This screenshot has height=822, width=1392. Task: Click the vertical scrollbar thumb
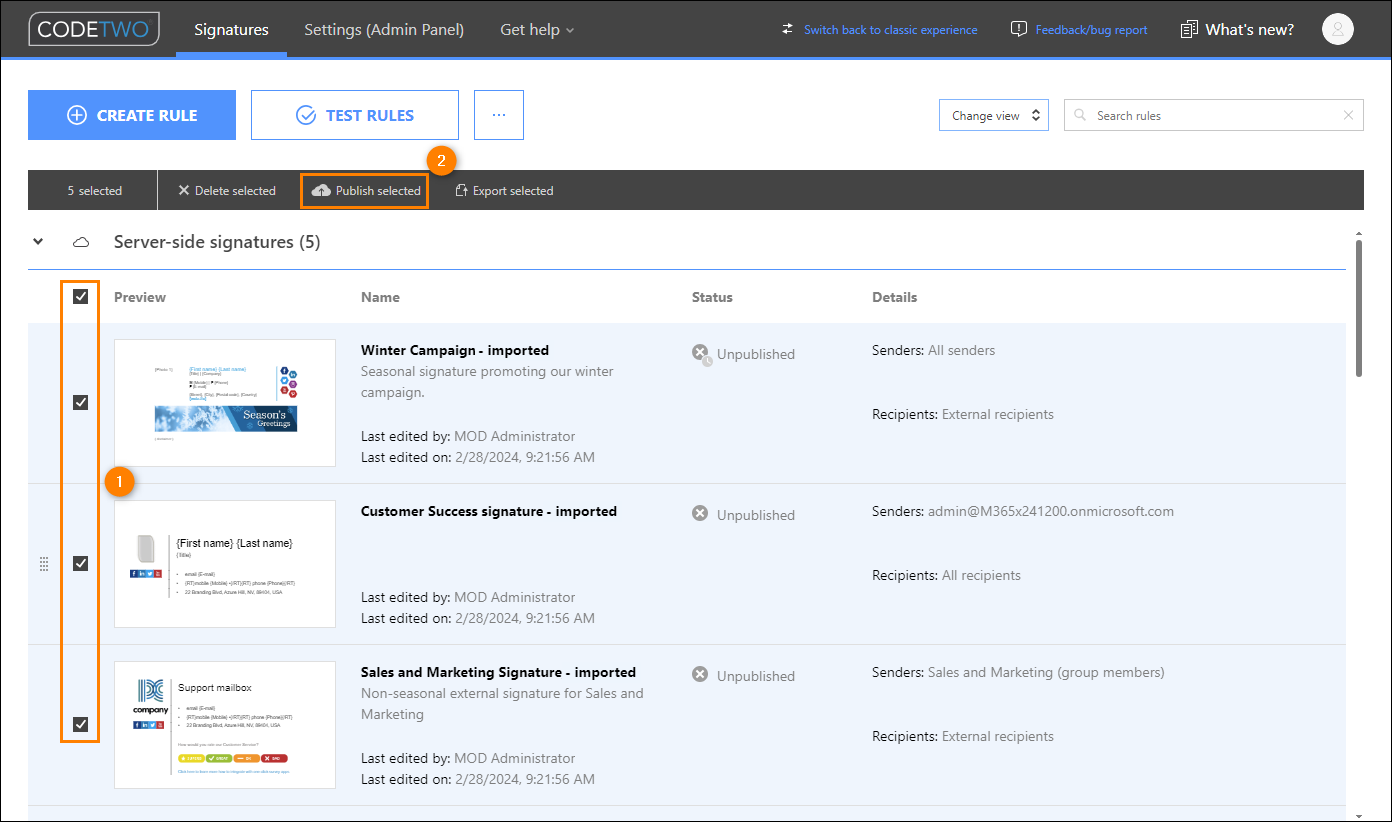pyautogui.click(x=1358, y=308)
